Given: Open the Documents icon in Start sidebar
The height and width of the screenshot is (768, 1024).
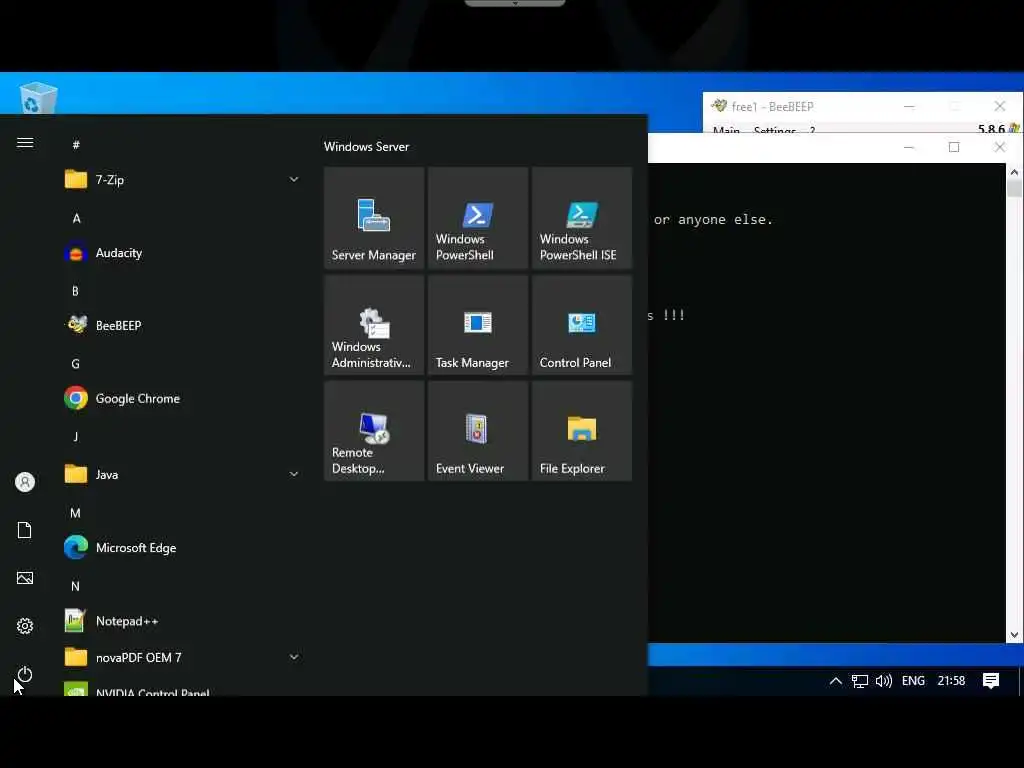Looking at the screenshot, I should 25,530.
